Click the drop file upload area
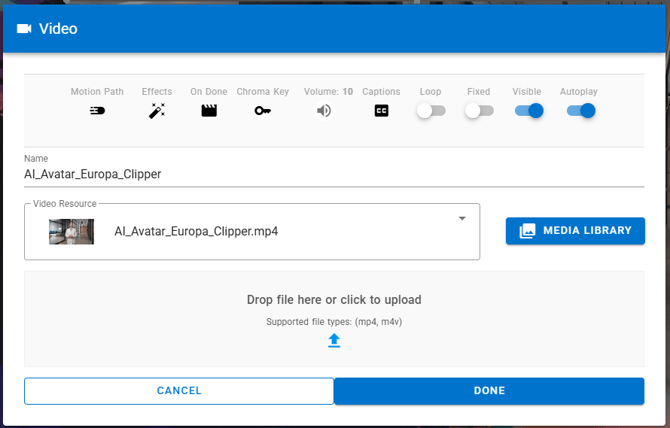This screenshot has height=428, width=670. [x=334, y=300]
